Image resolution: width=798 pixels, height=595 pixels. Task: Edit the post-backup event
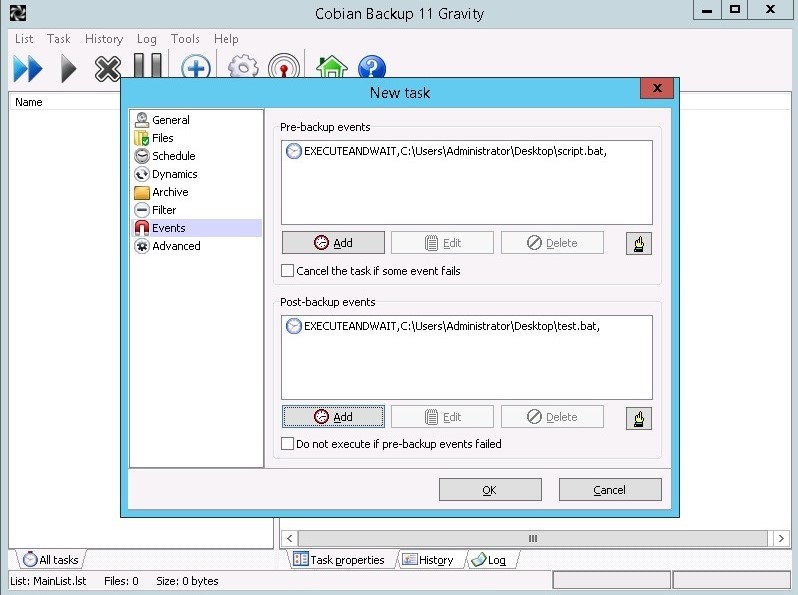click(x=442, y=417)
